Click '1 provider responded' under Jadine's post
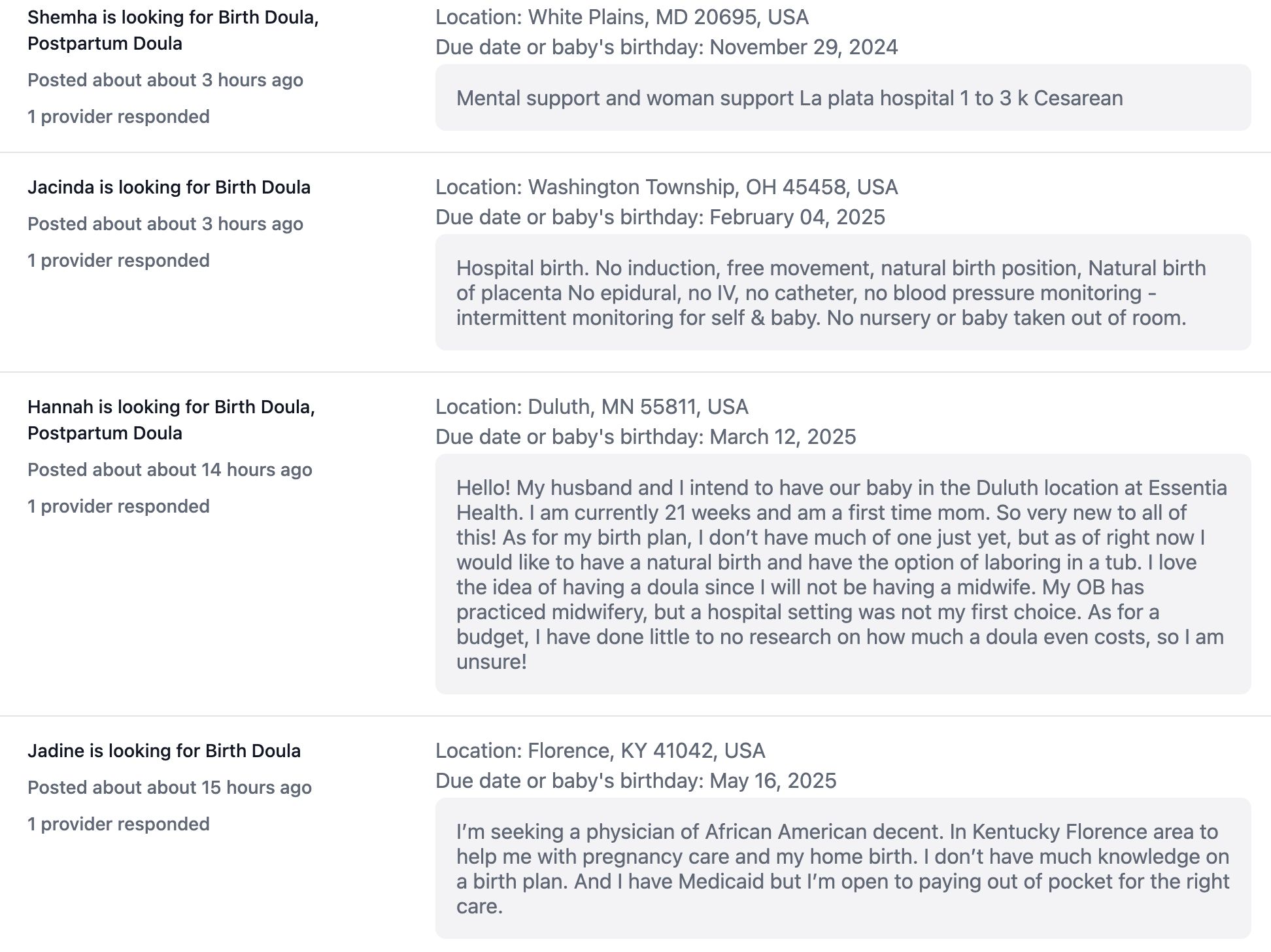This screenshot has height=952, width=1271. click(118, 824)
